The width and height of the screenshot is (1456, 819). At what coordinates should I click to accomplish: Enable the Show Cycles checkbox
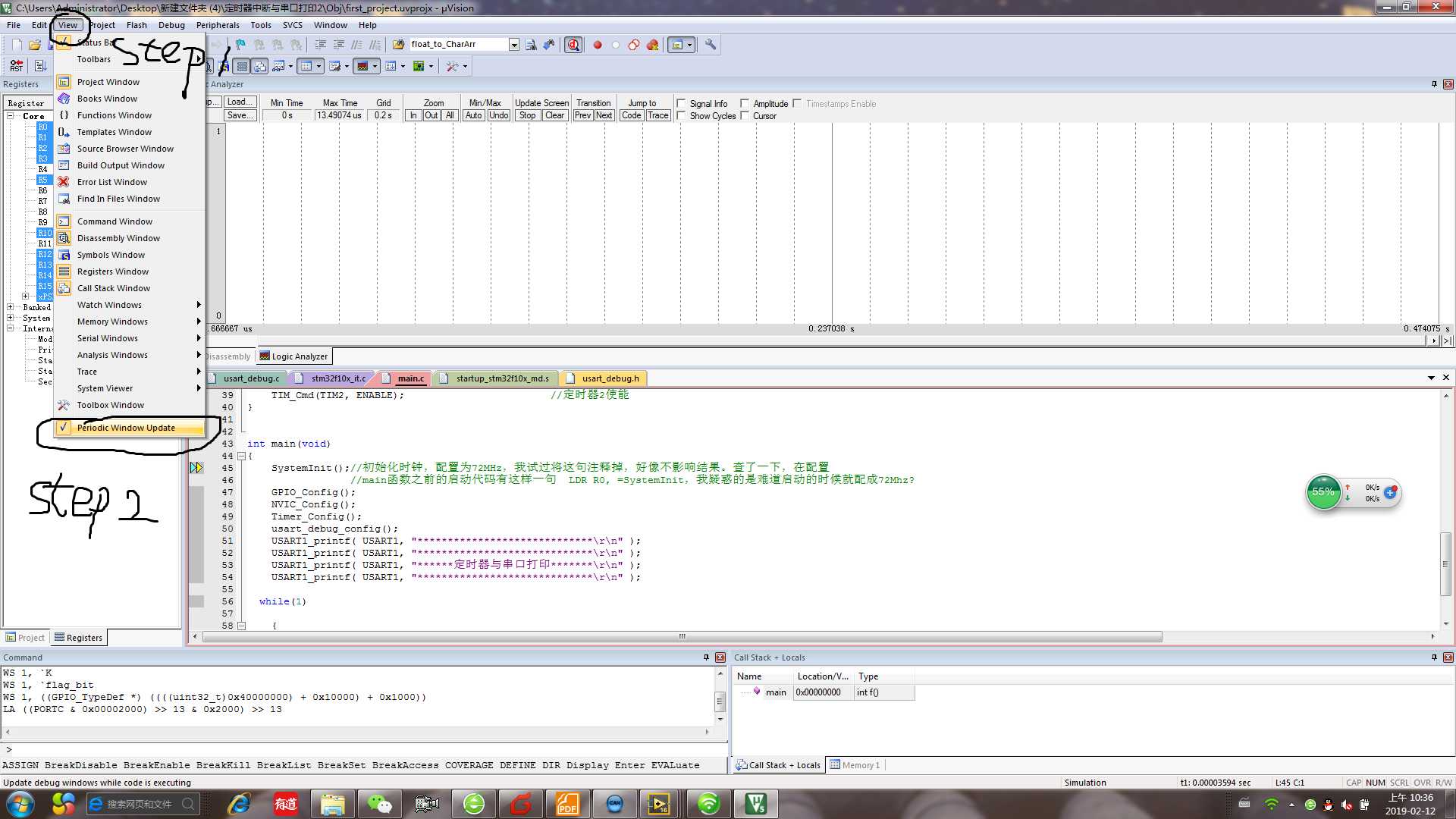point(680,115)
